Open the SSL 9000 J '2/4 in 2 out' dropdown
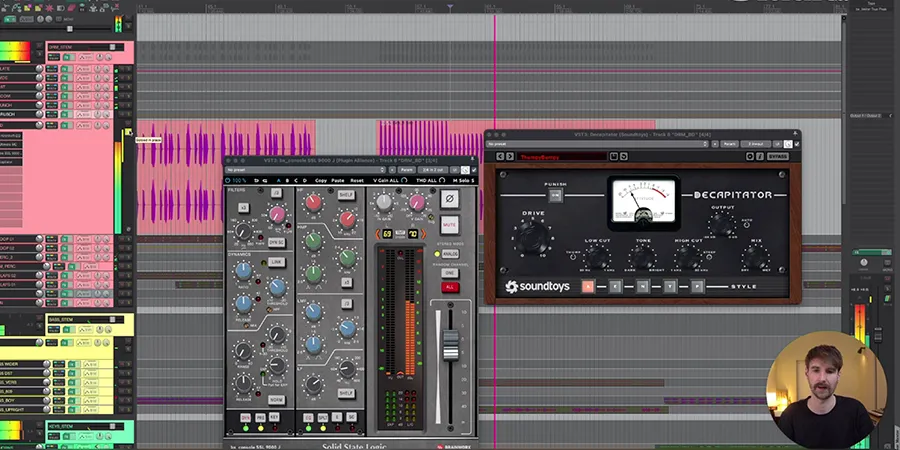Viewport: 900px width, 450px height. pyautogui.click(x=432, y=170)
